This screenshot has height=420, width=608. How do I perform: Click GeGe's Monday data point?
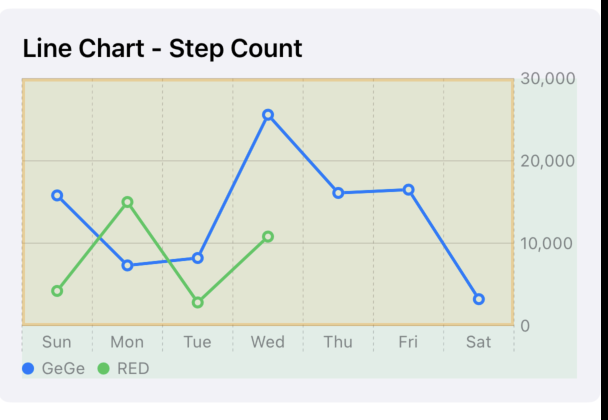point(128,266)
